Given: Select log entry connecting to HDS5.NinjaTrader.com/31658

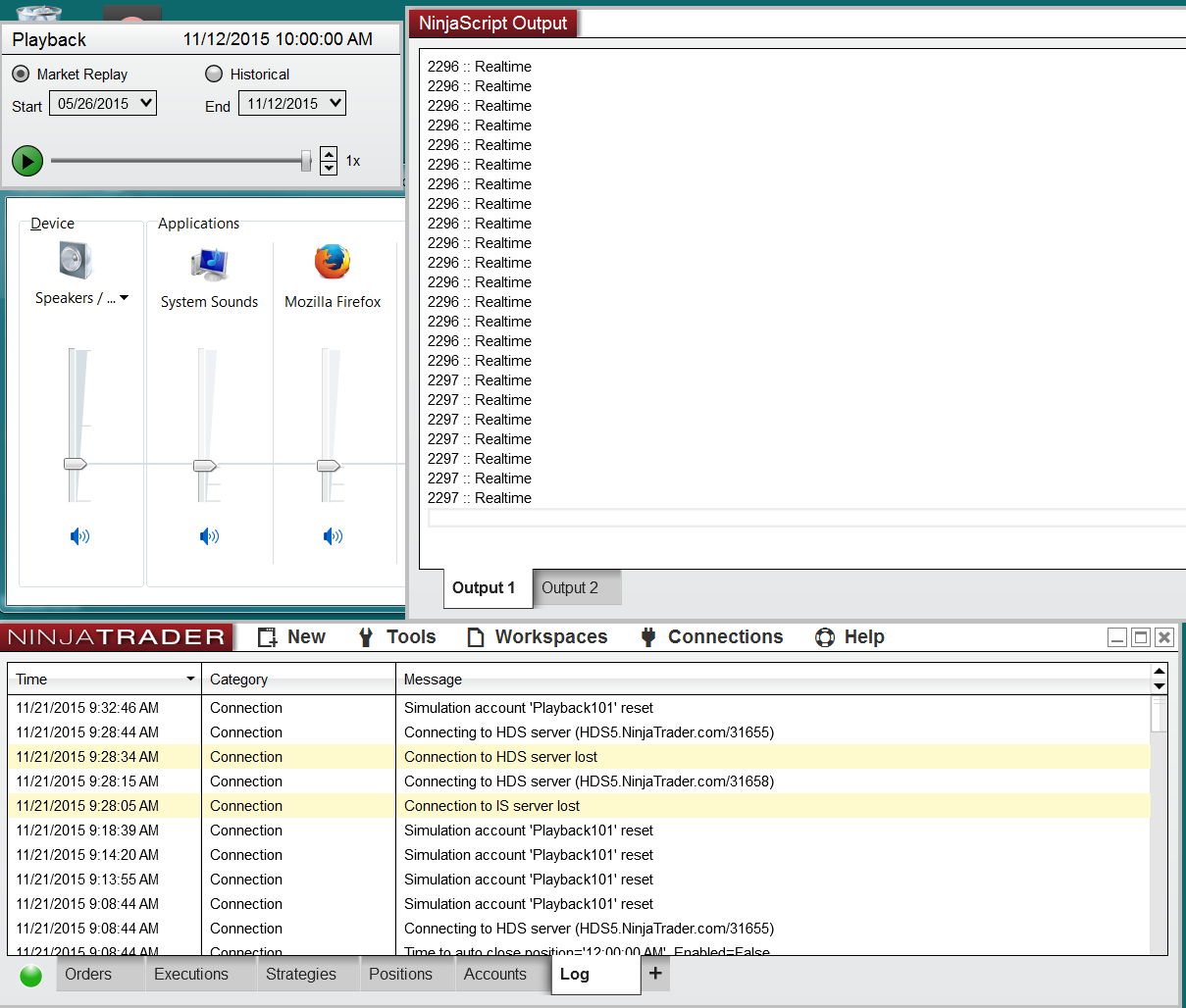Looking at the screenshot, I should pos(579,781).
